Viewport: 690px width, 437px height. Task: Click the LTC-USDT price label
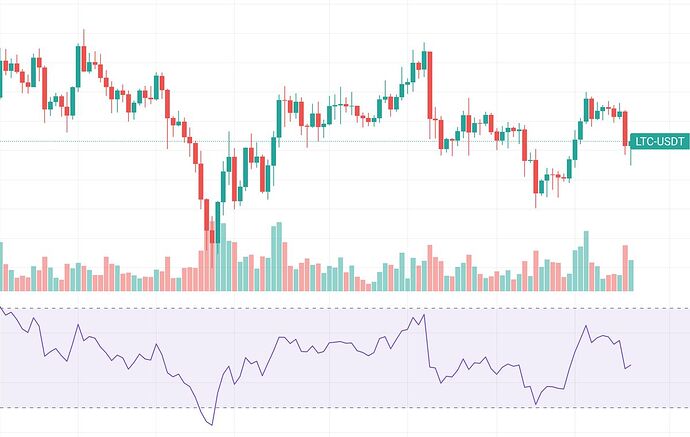tap(658, 143)
